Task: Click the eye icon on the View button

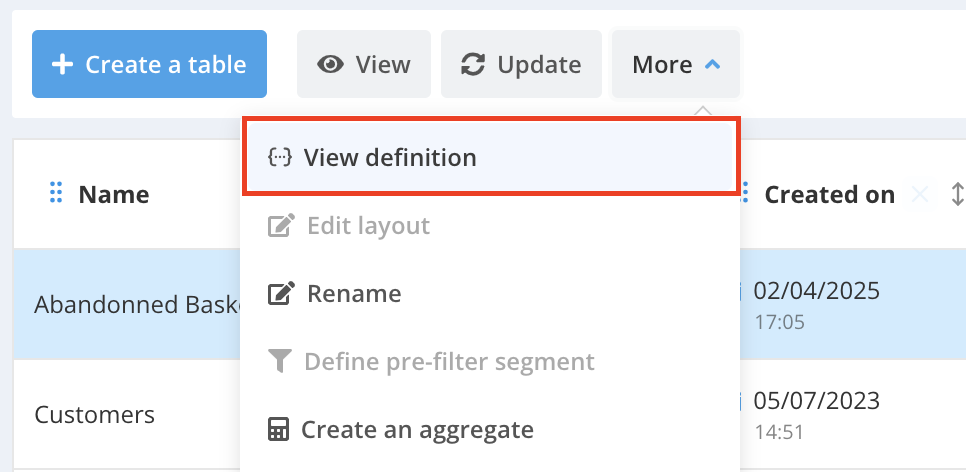Action: 330,65
